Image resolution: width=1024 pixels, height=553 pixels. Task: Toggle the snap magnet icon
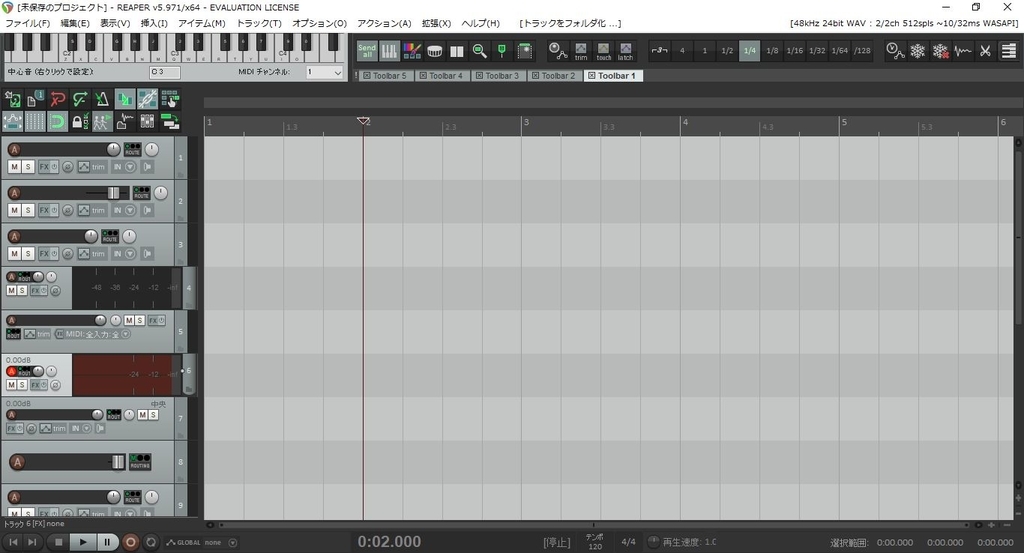coord(57,121)
